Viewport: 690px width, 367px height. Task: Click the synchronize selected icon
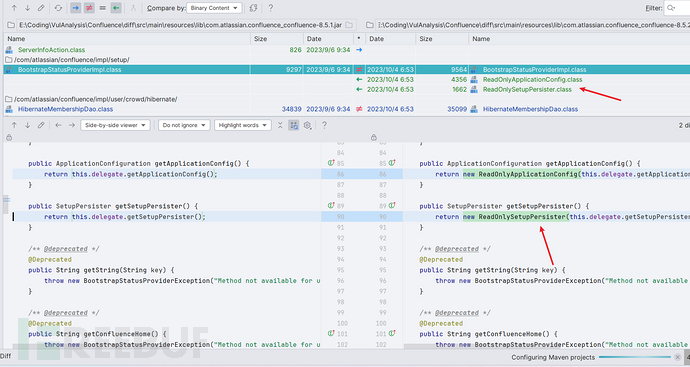click(x=133, y=8)
